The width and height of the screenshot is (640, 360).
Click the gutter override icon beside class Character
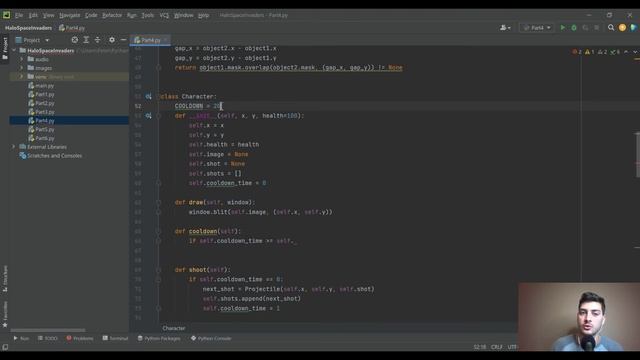coord(149,96)
